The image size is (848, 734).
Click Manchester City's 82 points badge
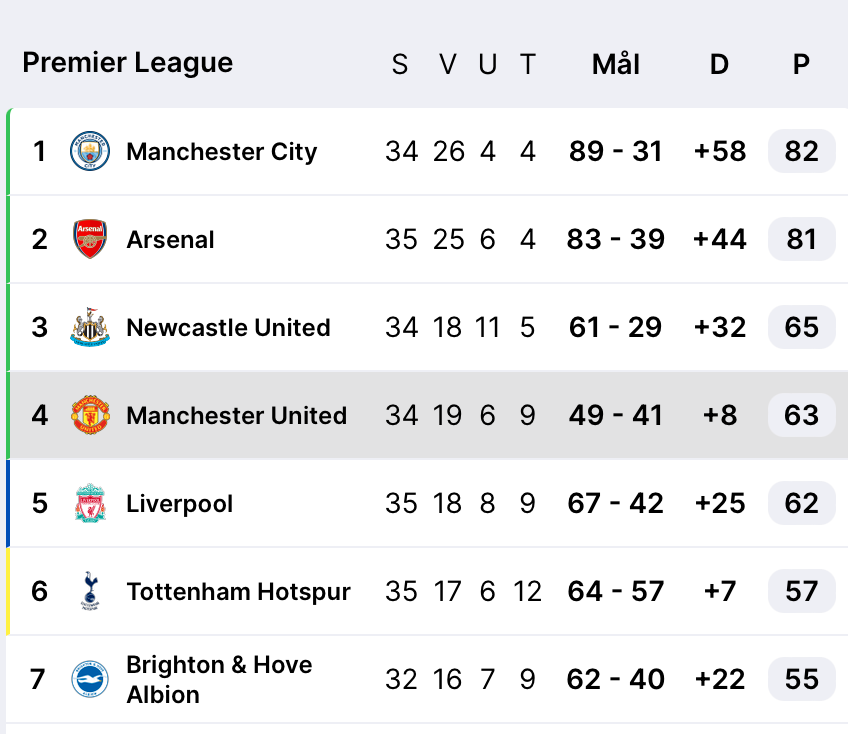tap(801, 152)
